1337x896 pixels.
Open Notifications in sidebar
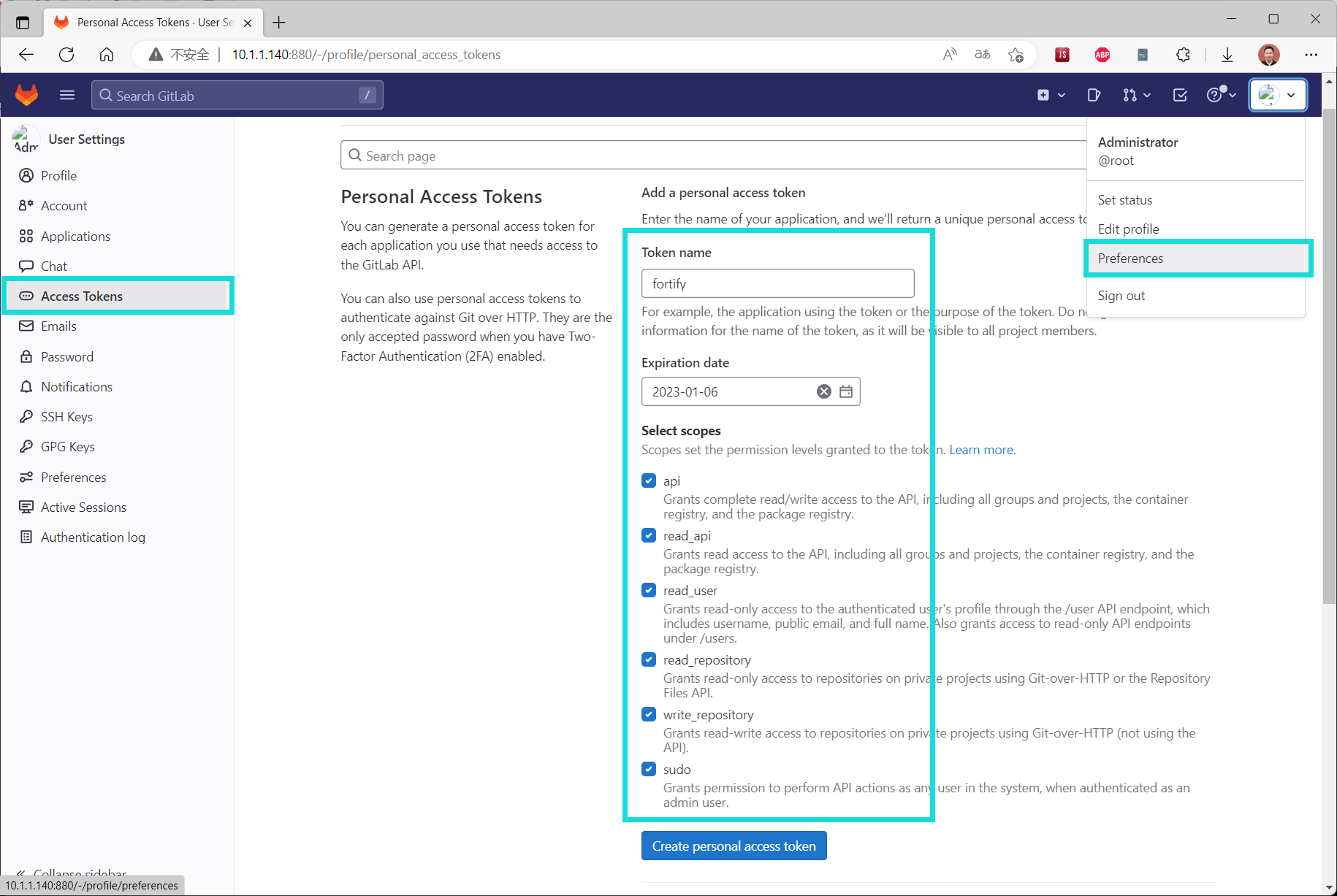[117, 386]
